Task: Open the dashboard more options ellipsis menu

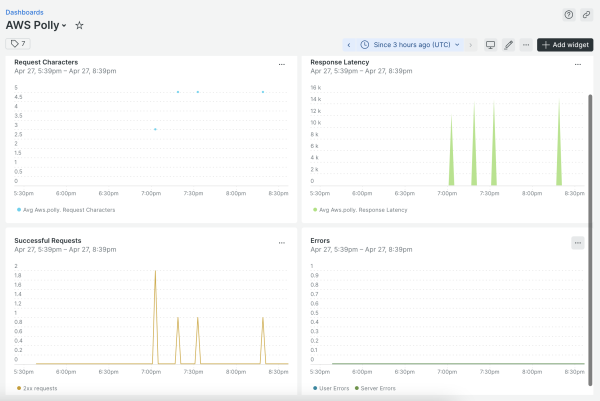Action: coord(526,45)
